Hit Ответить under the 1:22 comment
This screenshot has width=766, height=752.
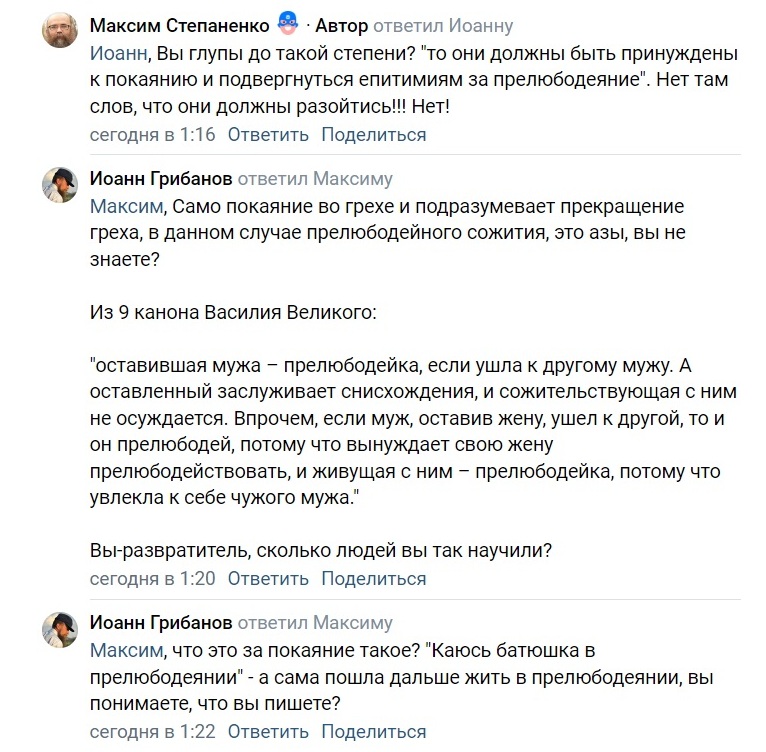[268, 730]
